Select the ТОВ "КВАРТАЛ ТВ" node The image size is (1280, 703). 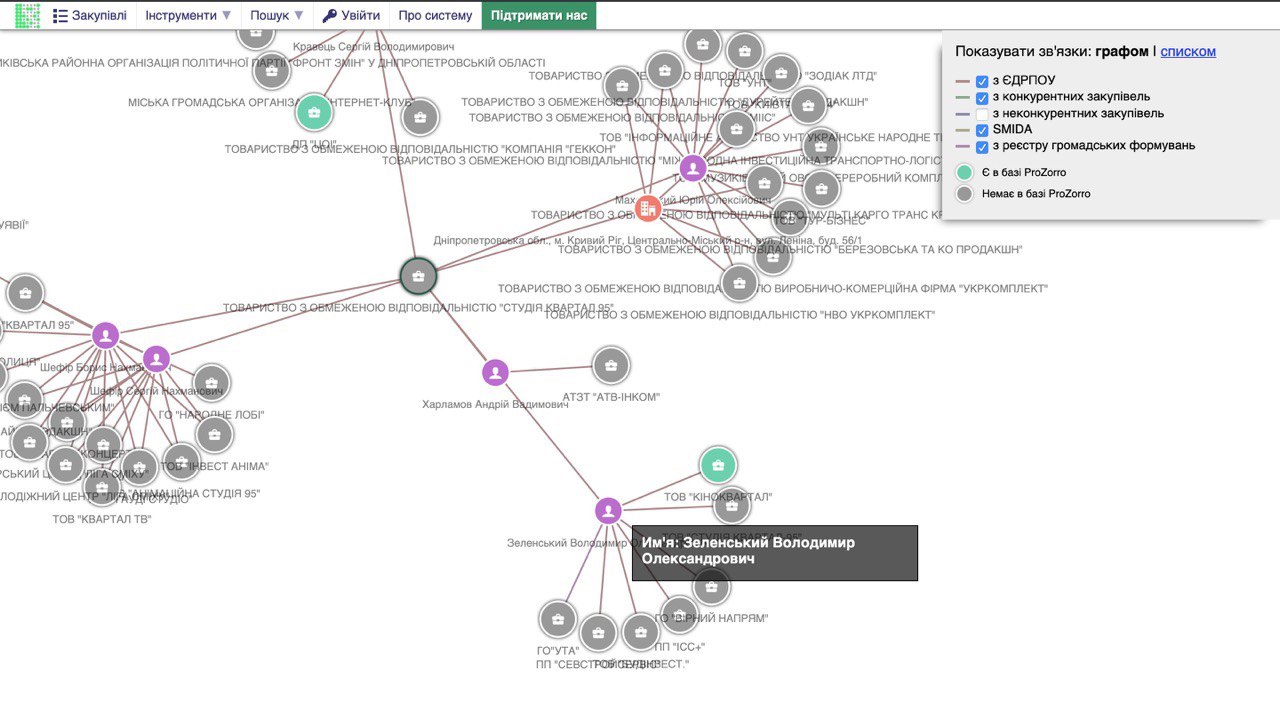click(103, 486)
